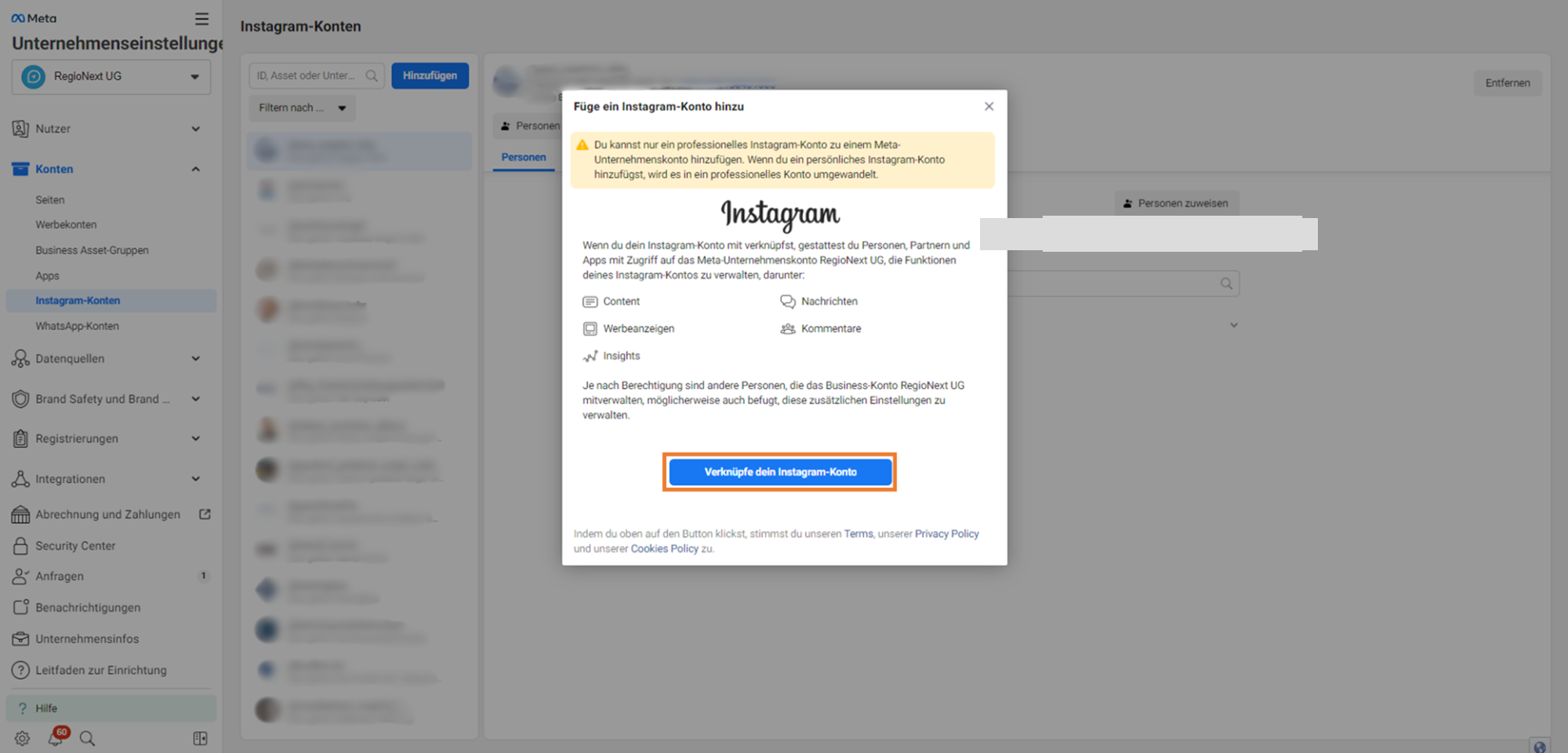Screen dimensions: 1568x753
Task: Click the panel layout icon at sidebar bottom
Action: tap(200, 738)
